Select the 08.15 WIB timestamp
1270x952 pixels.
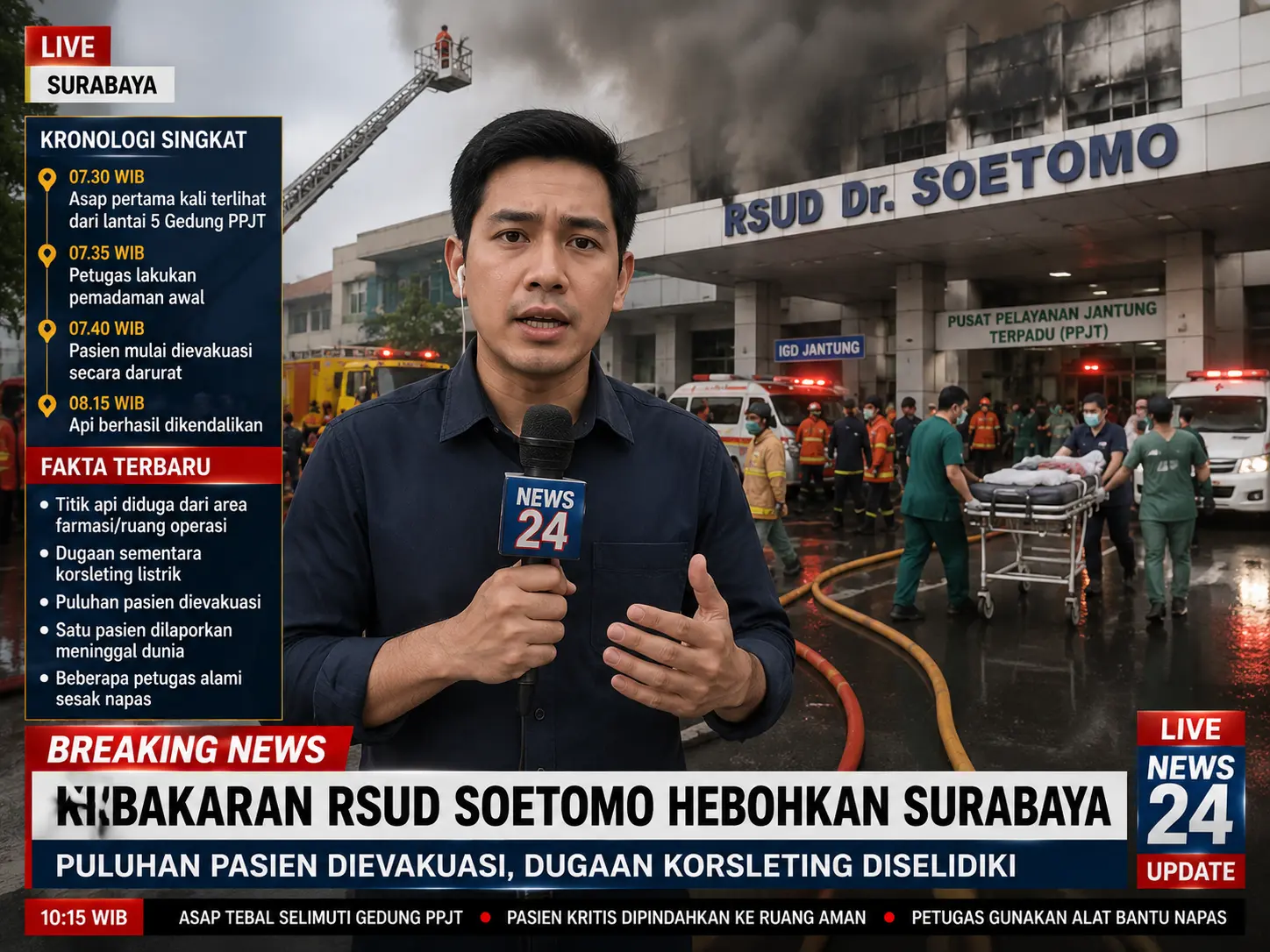(x=107, y=403)
